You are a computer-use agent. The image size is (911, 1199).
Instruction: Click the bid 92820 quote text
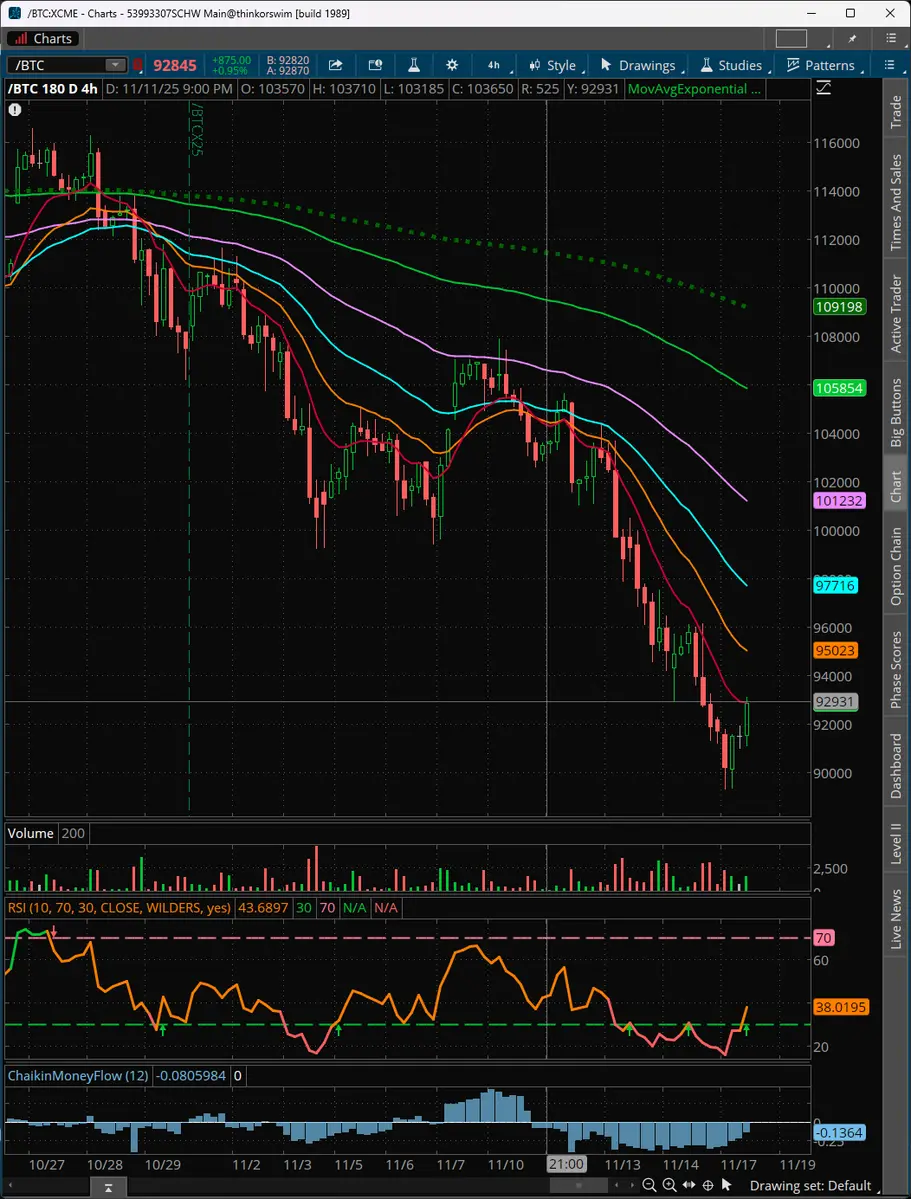288,60
